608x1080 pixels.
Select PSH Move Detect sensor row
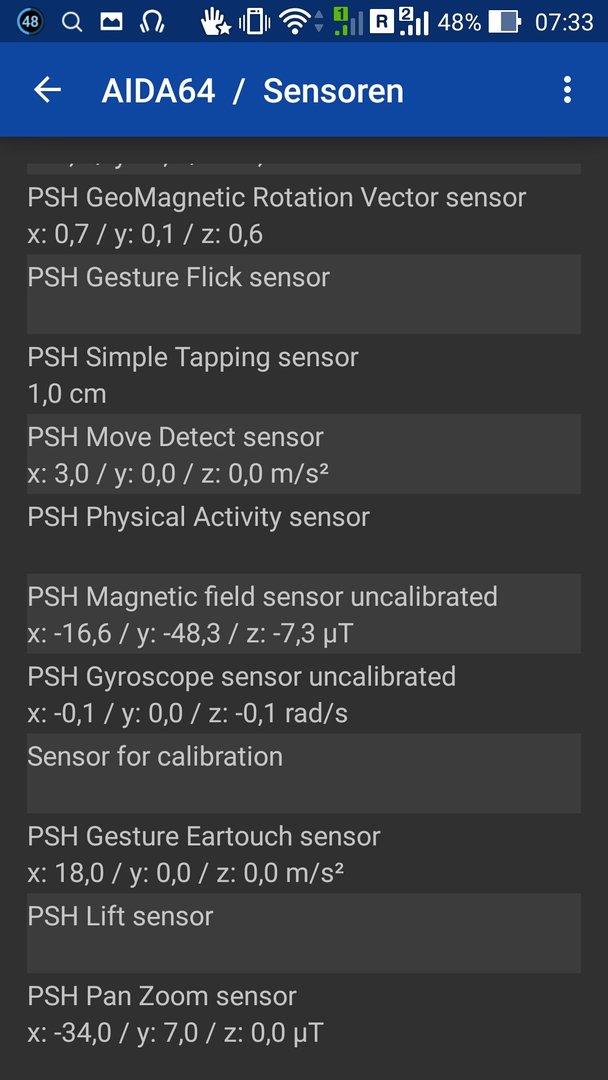point(304,455)
